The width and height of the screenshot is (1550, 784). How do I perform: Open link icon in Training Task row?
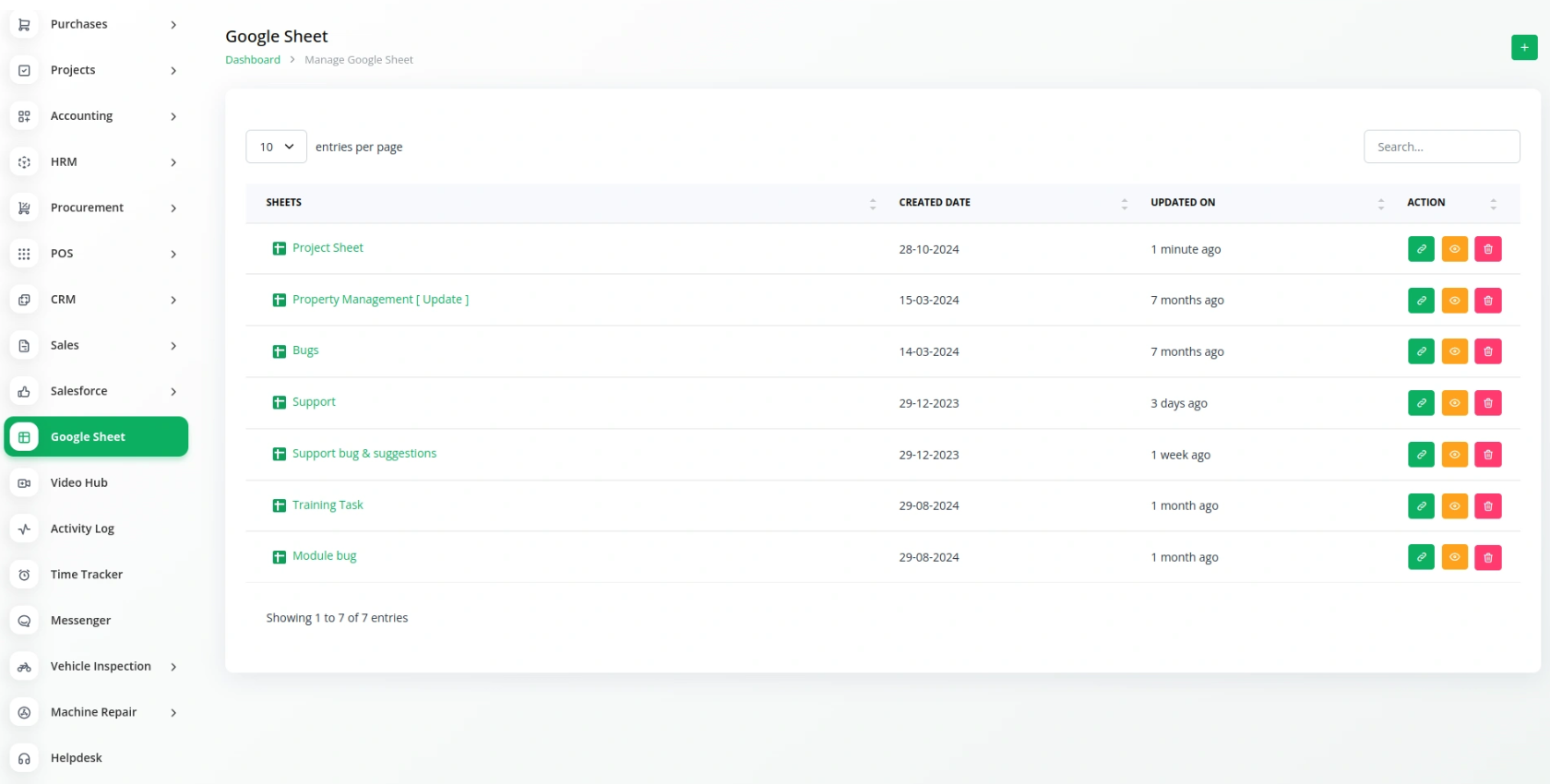(x=1421, y=505)
